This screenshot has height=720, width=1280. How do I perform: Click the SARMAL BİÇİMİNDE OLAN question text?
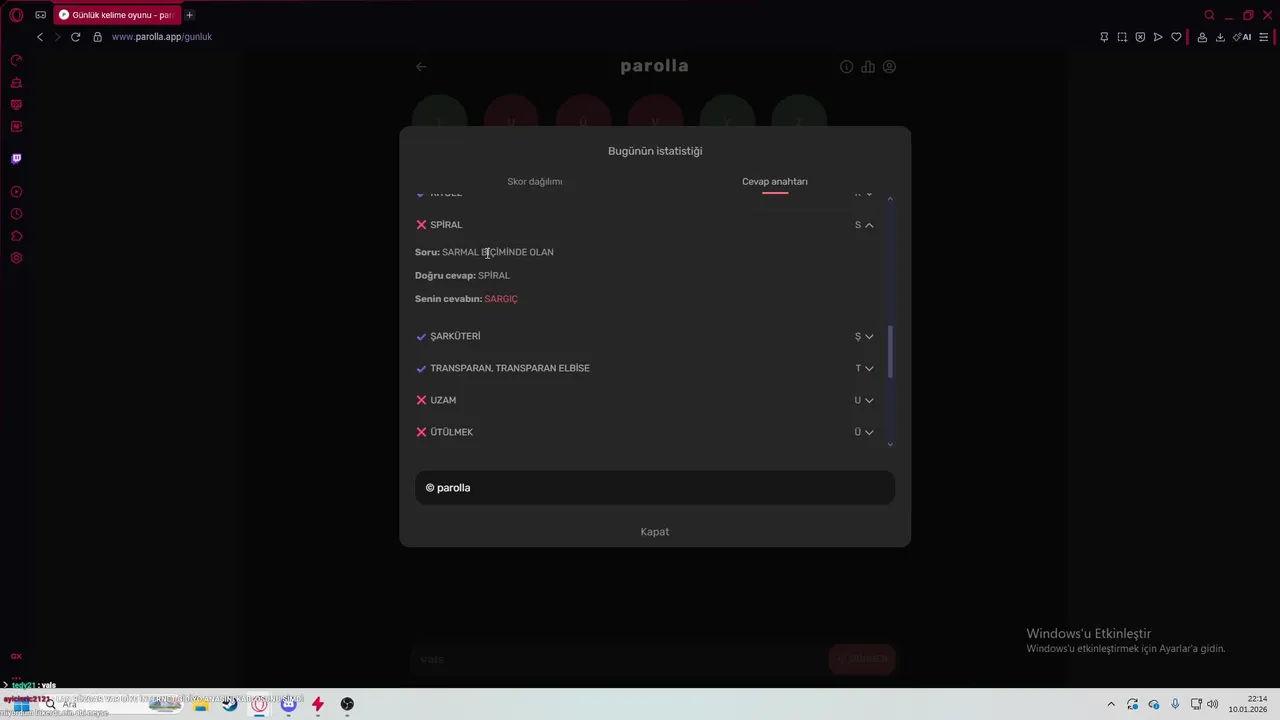pos(498,253)
